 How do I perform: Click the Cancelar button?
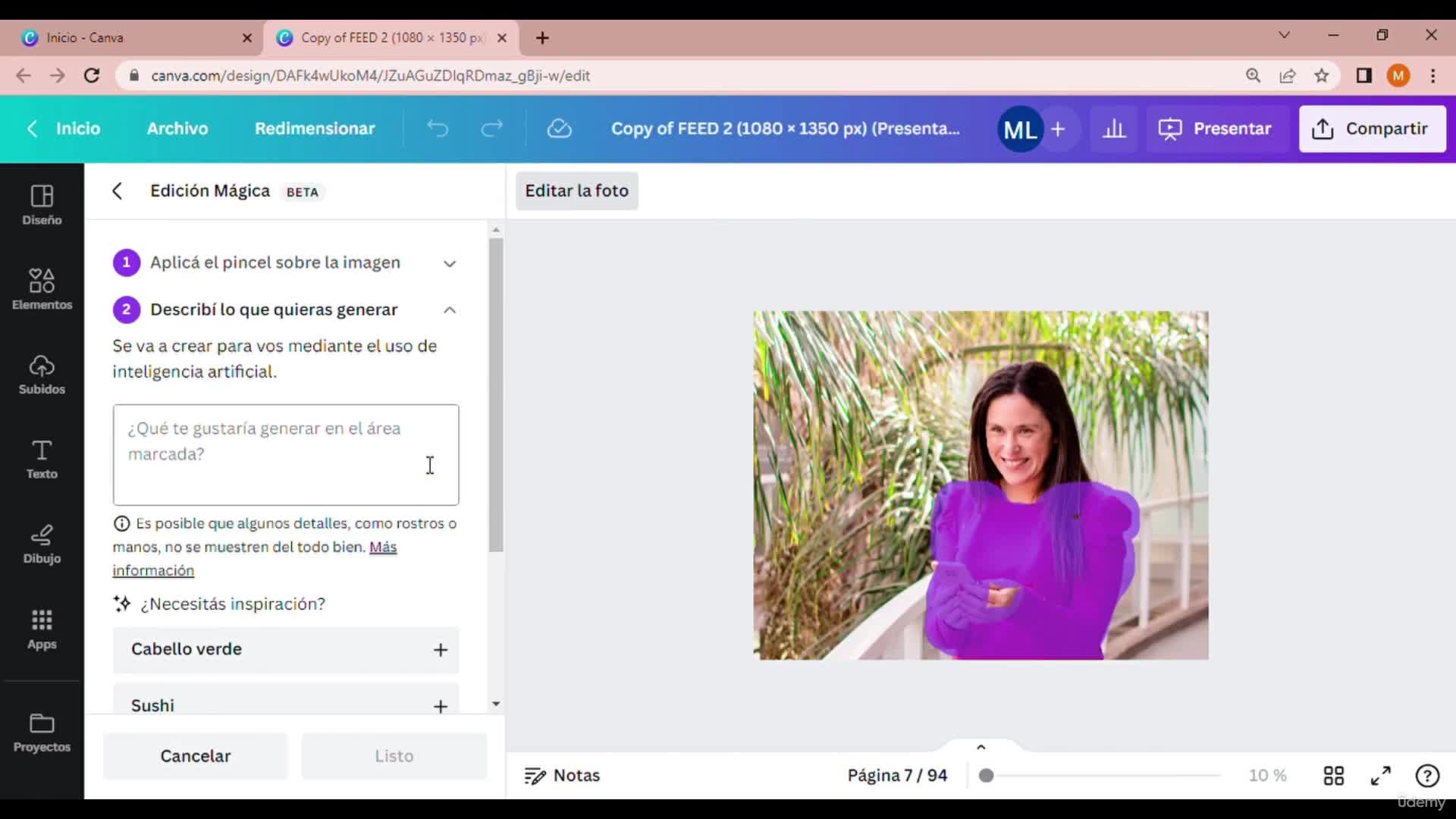196,756
